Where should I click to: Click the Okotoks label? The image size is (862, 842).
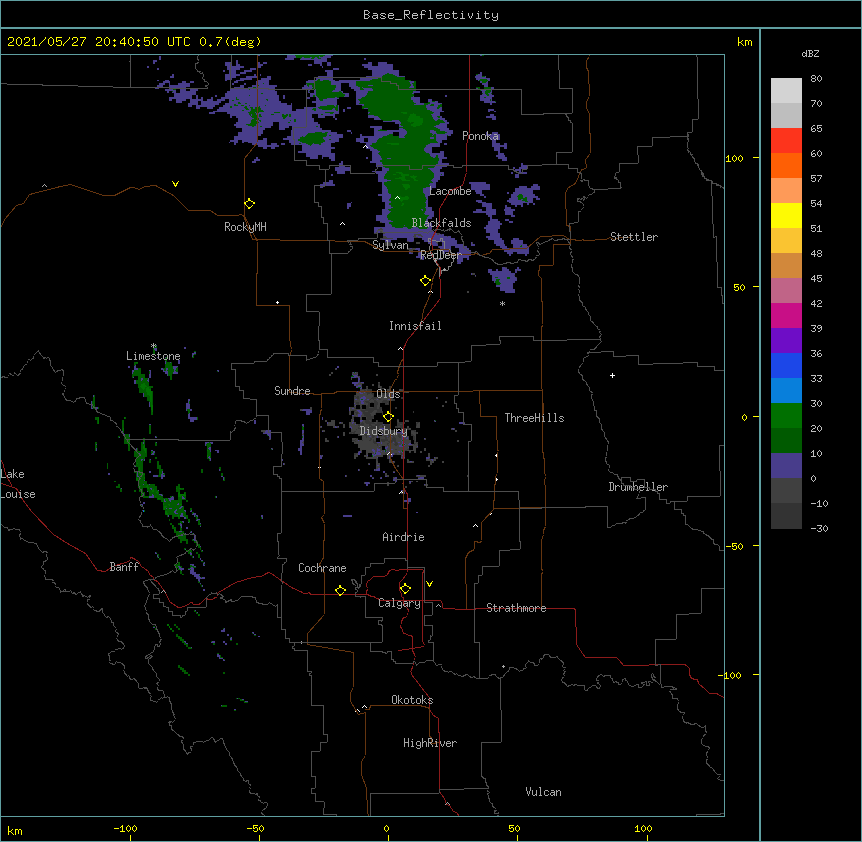click(412, 700)
